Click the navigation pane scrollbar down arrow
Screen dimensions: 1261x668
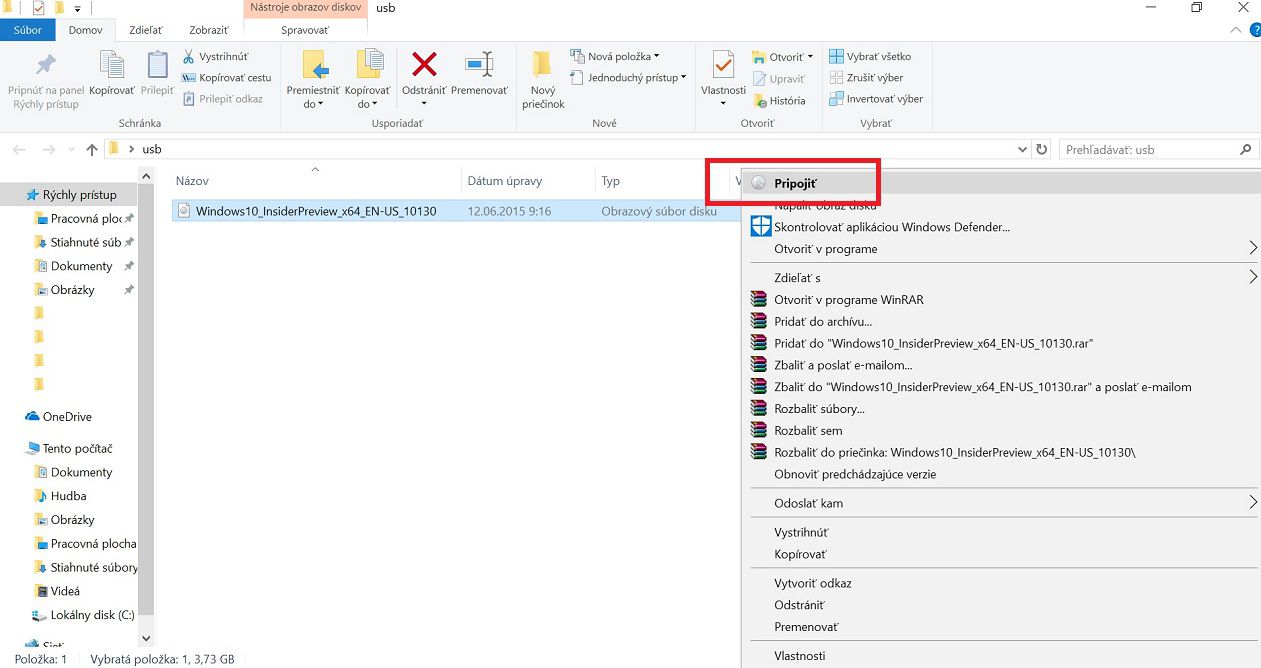146,637
